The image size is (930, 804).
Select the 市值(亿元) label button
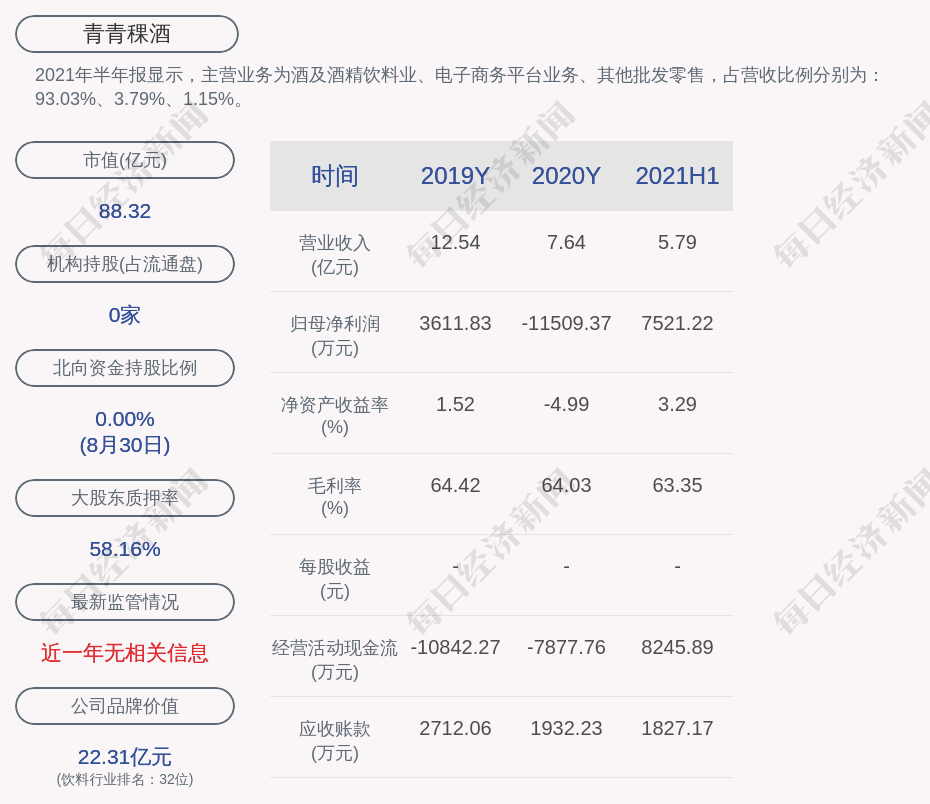coord(125,160)
